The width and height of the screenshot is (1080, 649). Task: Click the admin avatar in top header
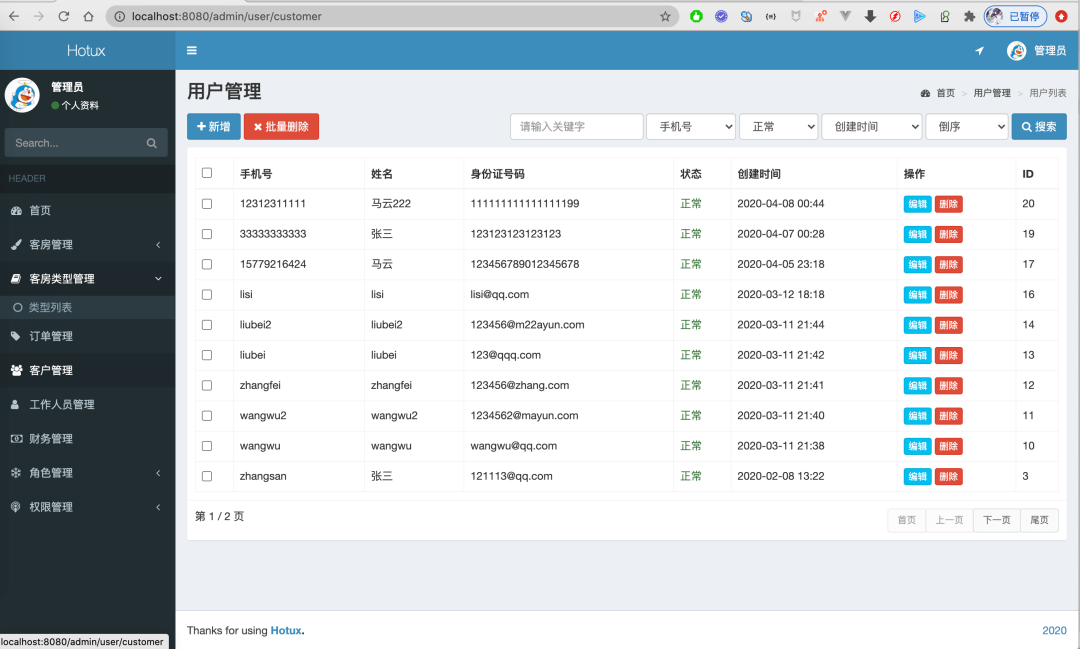coord(1016,51)
